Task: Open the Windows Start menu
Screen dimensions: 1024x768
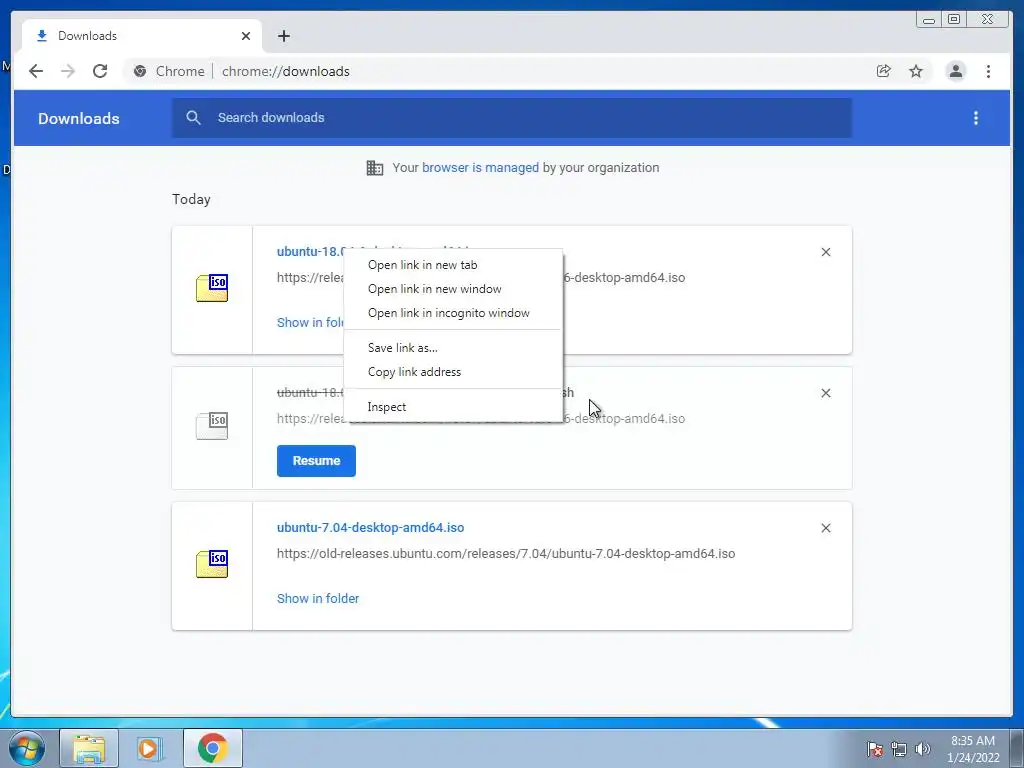Action: coord(26,748)
